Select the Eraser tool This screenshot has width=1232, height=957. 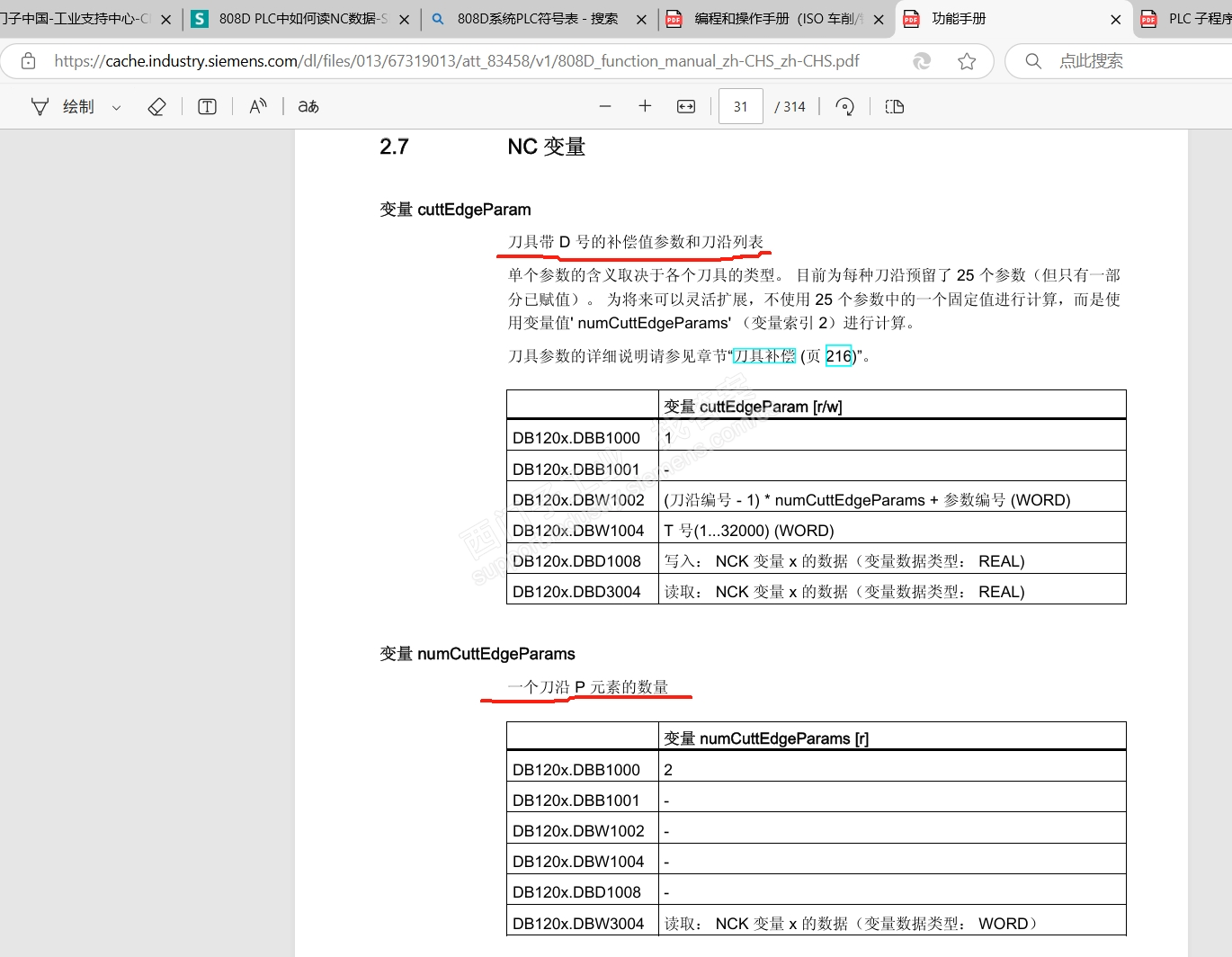pyautogui.click(x=156, y=107)
